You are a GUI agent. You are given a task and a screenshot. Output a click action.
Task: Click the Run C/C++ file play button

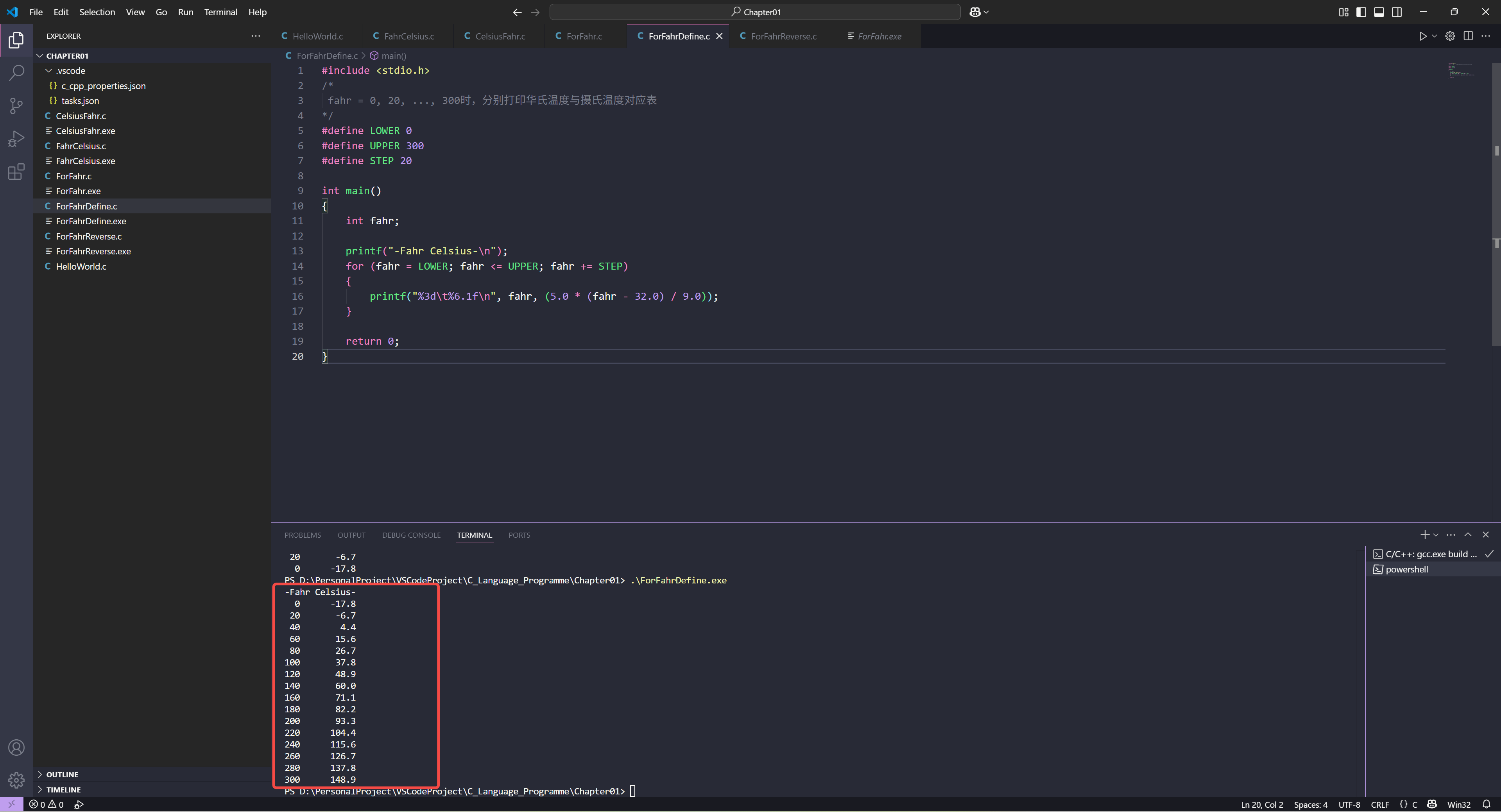[1422, 36]
